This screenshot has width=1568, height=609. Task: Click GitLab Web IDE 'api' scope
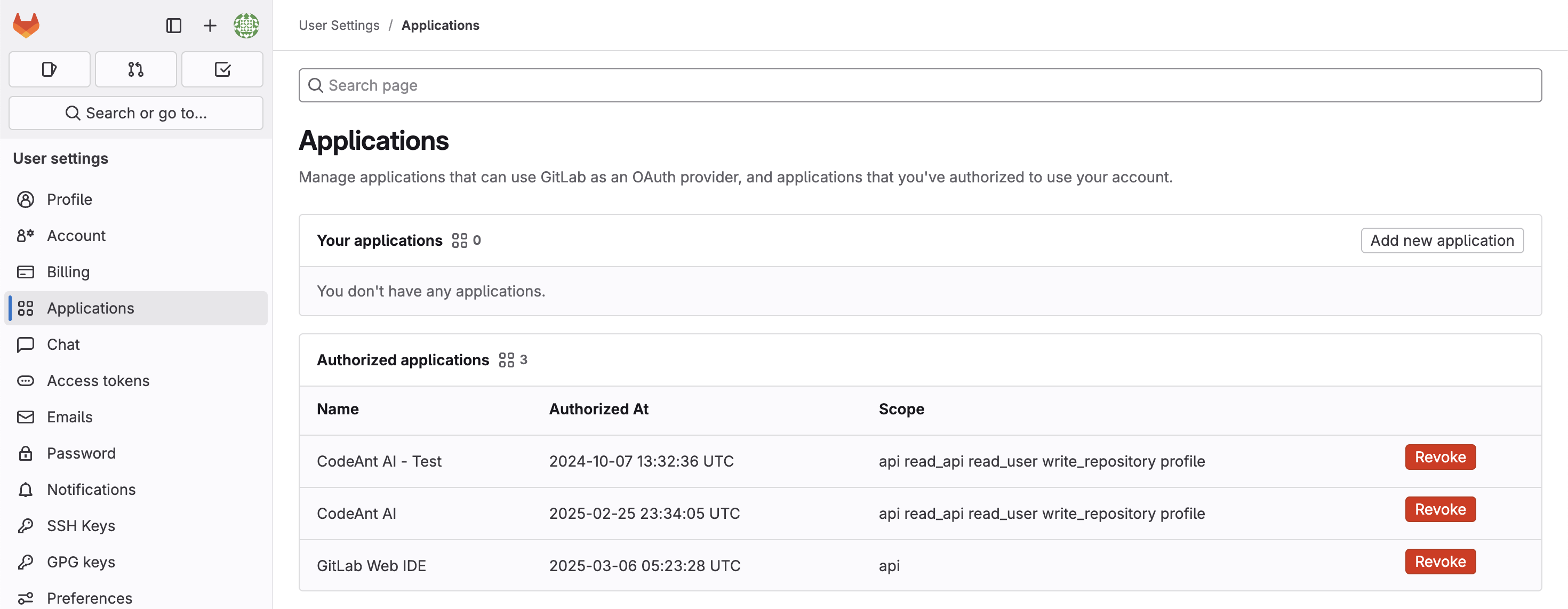[889, 566]
